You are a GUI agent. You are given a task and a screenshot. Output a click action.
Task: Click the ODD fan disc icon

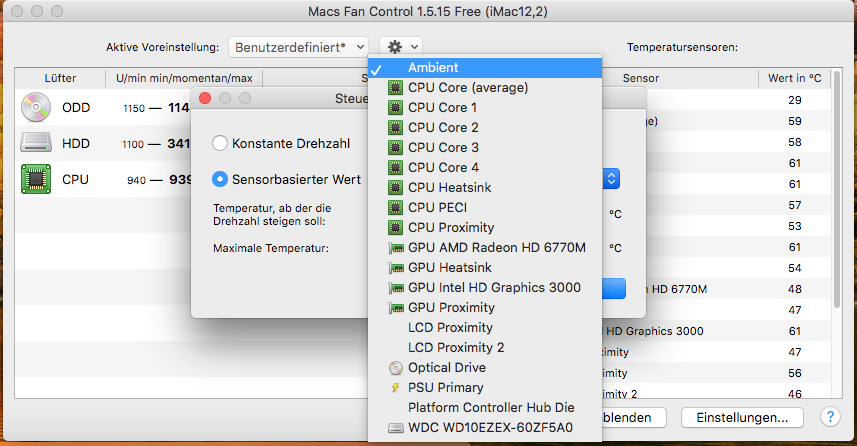pyautogui.click(x=36, y=107)
